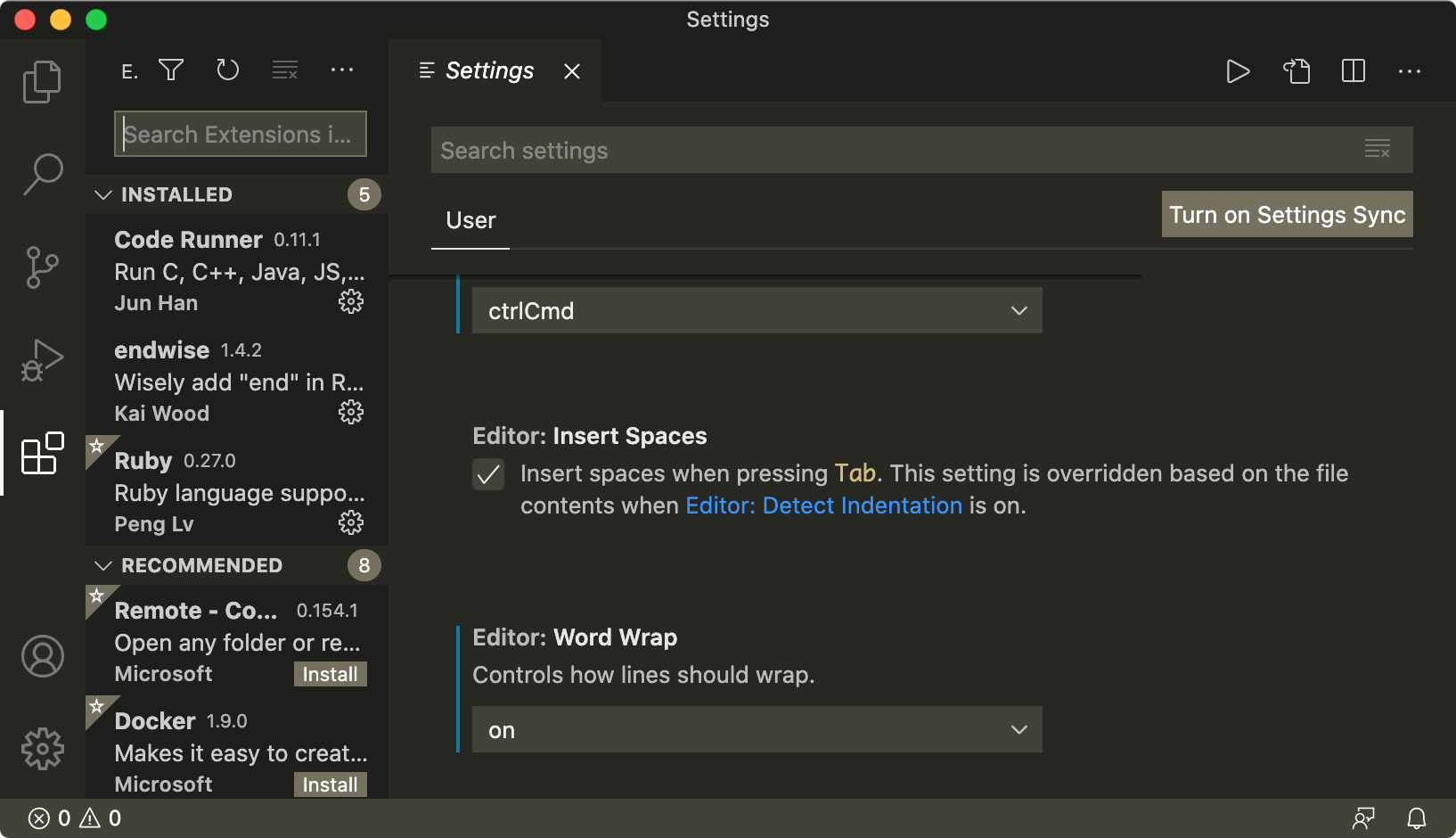The height and width of the screenshot is (838, 1456).
Task: Filter extensions with the funnel icon
Action: pyautogui.click(x=171, y=70)
